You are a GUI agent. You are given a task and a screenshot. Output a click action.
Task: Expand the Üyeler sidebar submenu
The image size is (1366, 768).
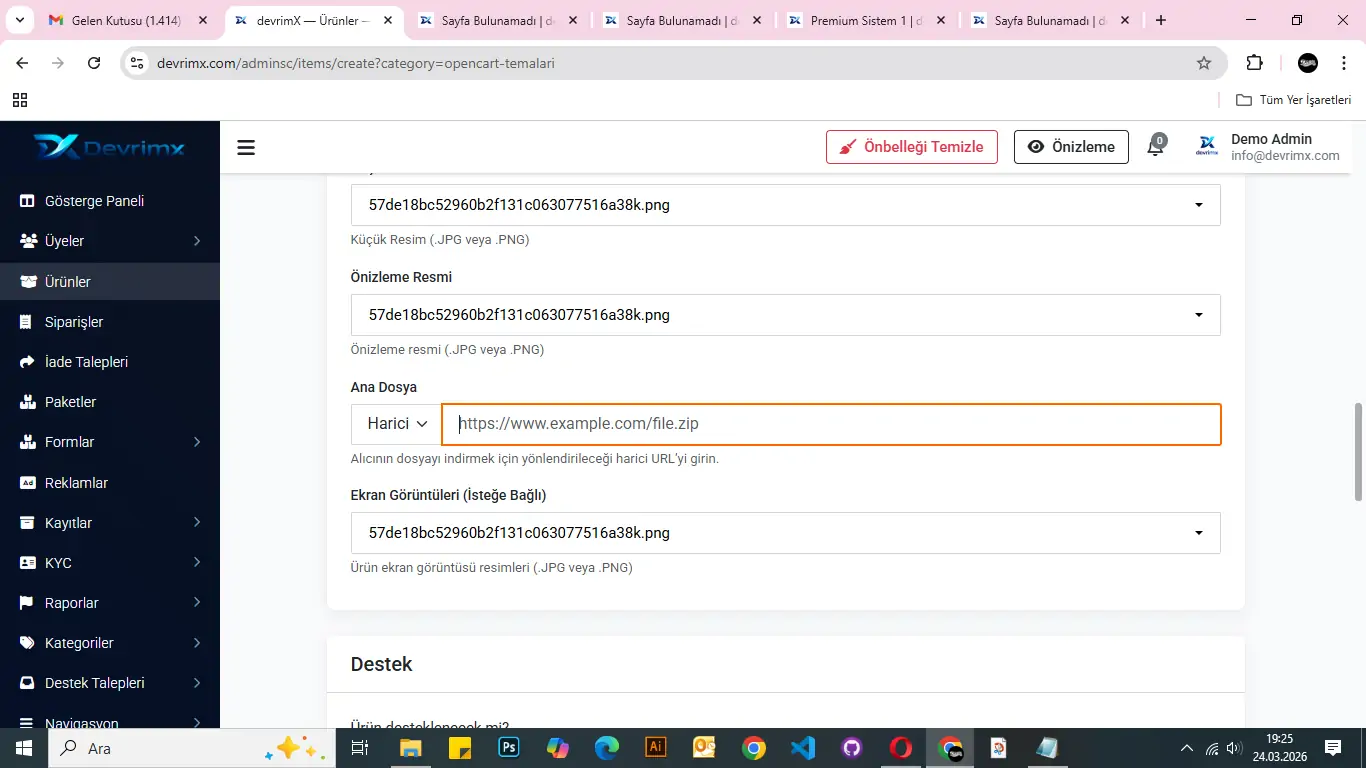pyautogui.click(x=110, y=241)
